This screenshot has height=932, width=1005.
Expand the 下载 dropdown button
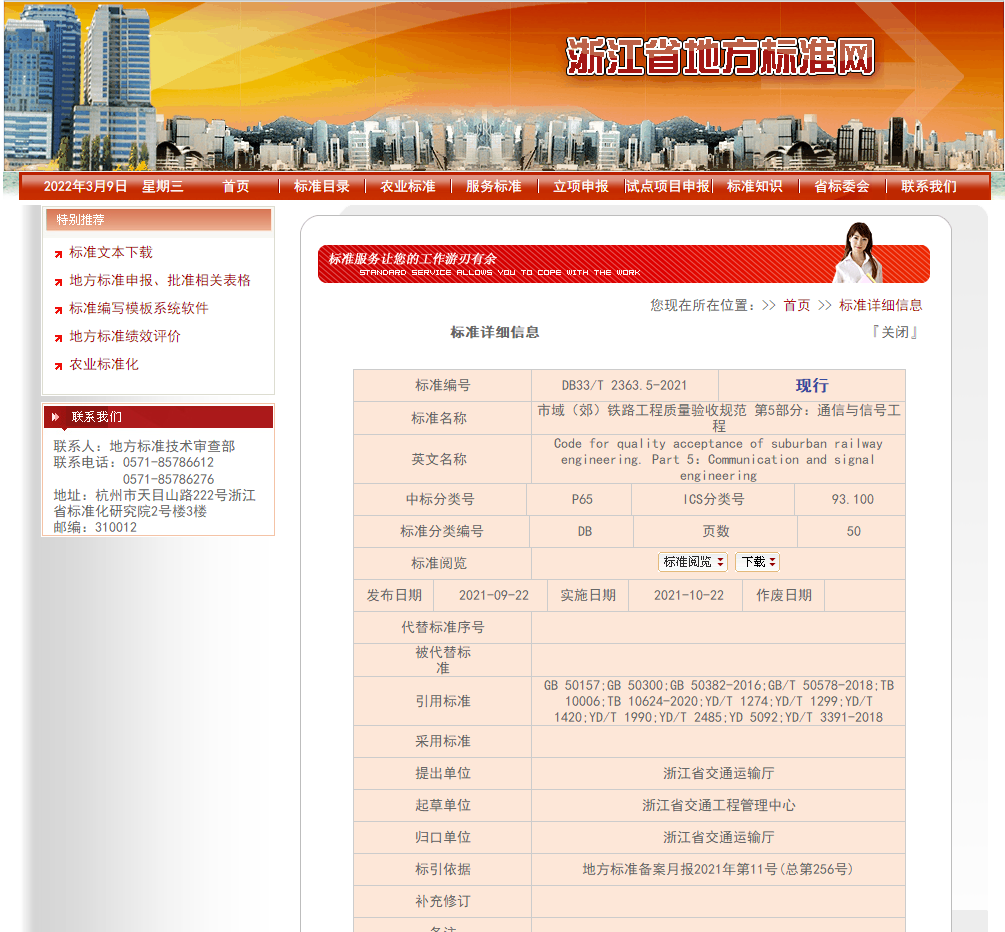coord(757,562)
